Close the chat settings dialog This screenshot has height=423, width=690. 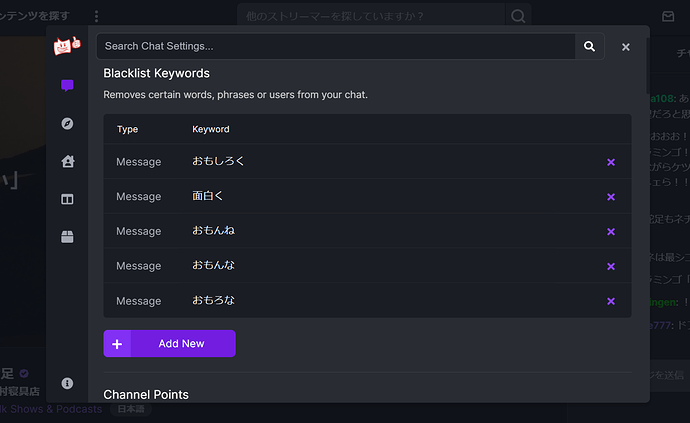625,47
